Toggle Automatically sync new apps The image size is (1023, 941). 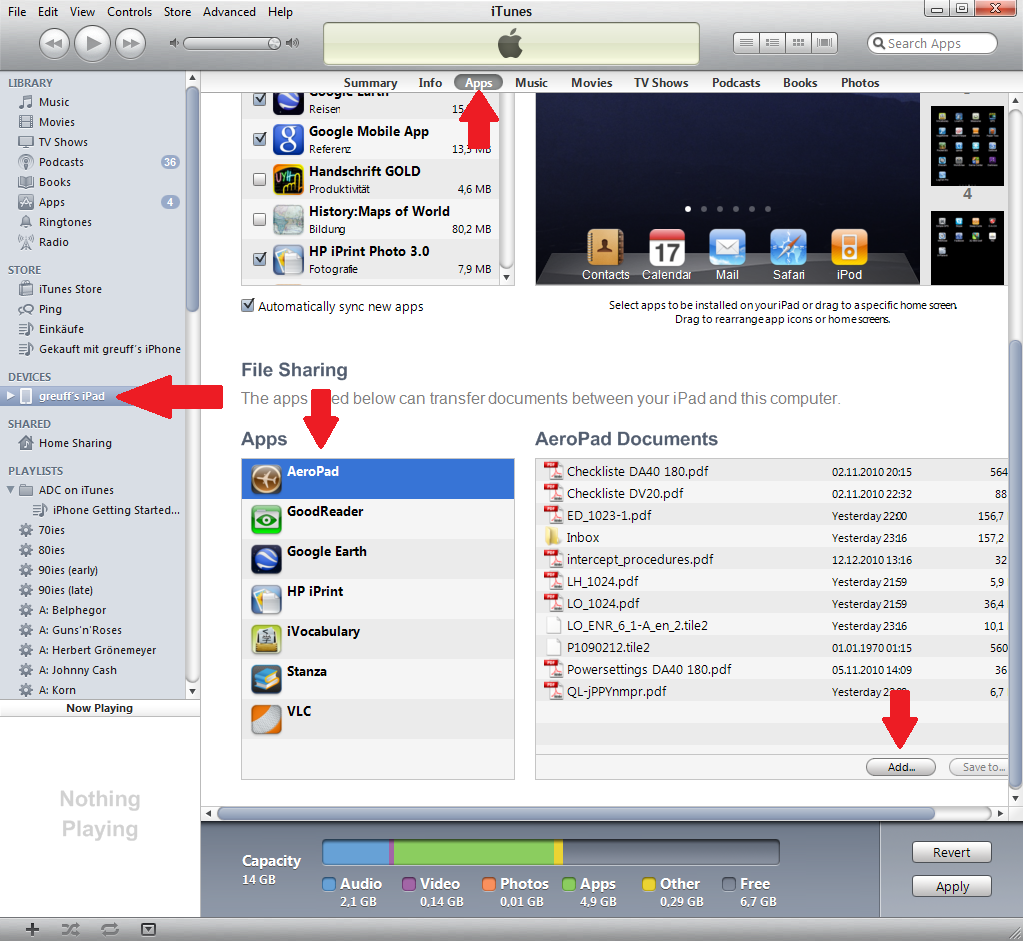click(248, 305)
